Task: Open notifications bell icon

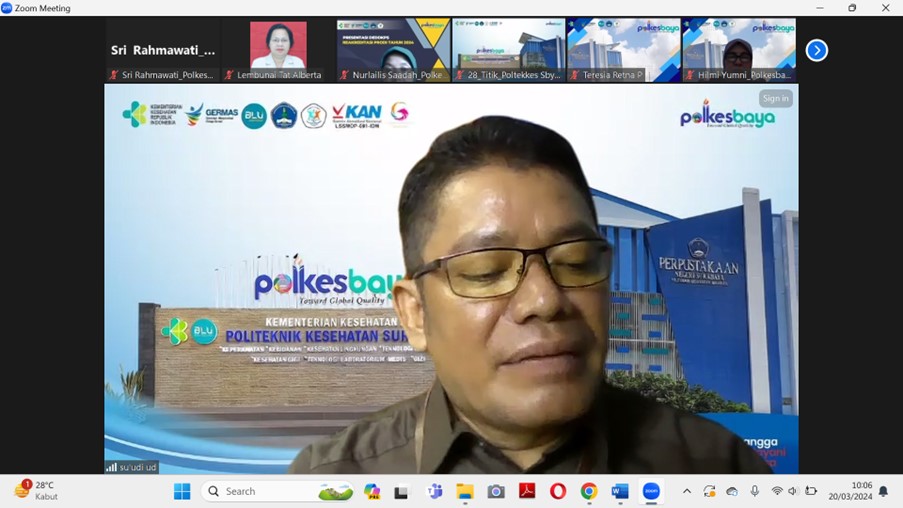Action: (x=883, y=491)
